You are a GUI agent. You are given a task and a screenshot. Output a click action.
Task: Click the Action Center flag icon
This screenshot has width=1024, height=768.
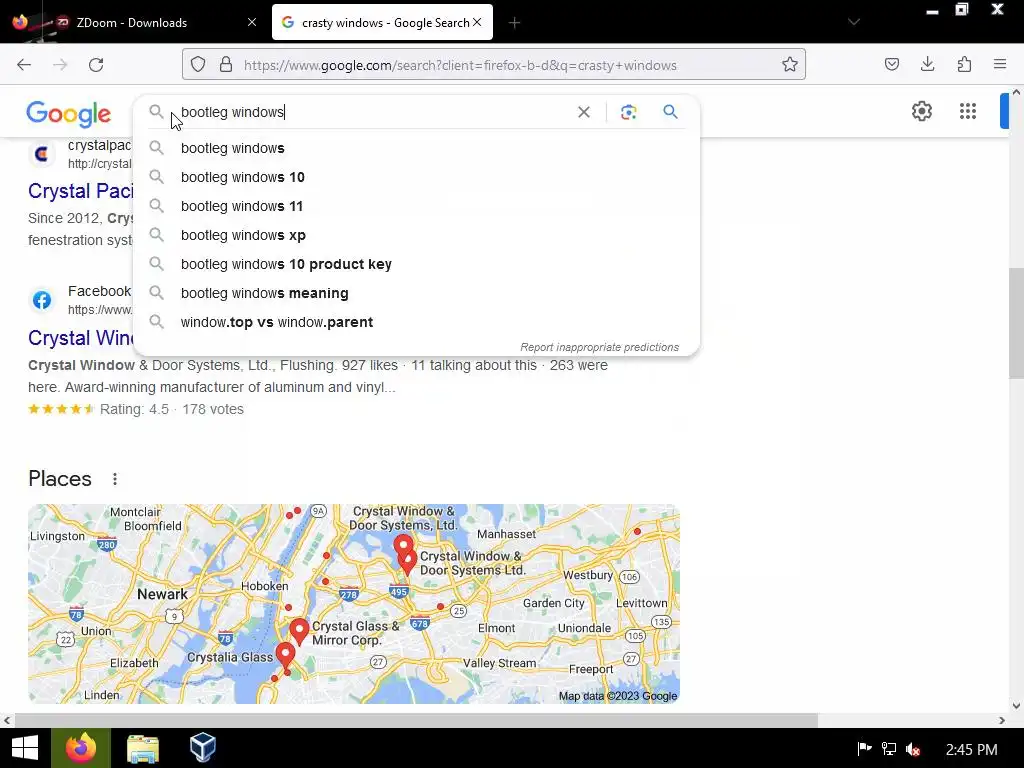(x=865, y=748)
